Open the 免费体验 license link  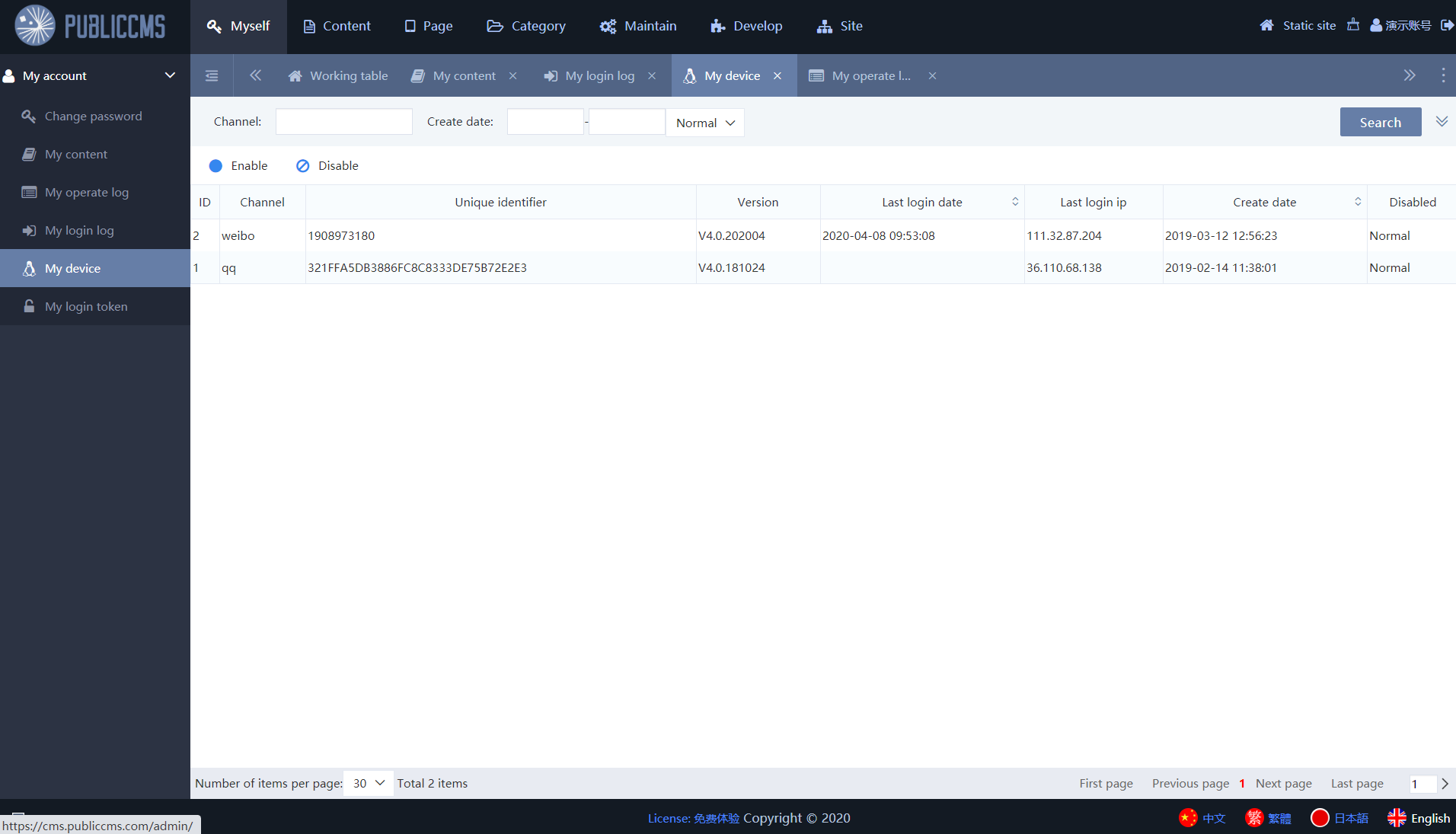tap(717, 817)
